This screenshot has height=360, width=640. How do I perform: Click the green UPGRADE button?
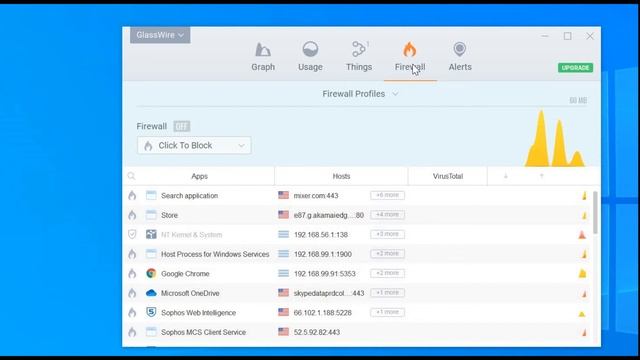[576, 68]
